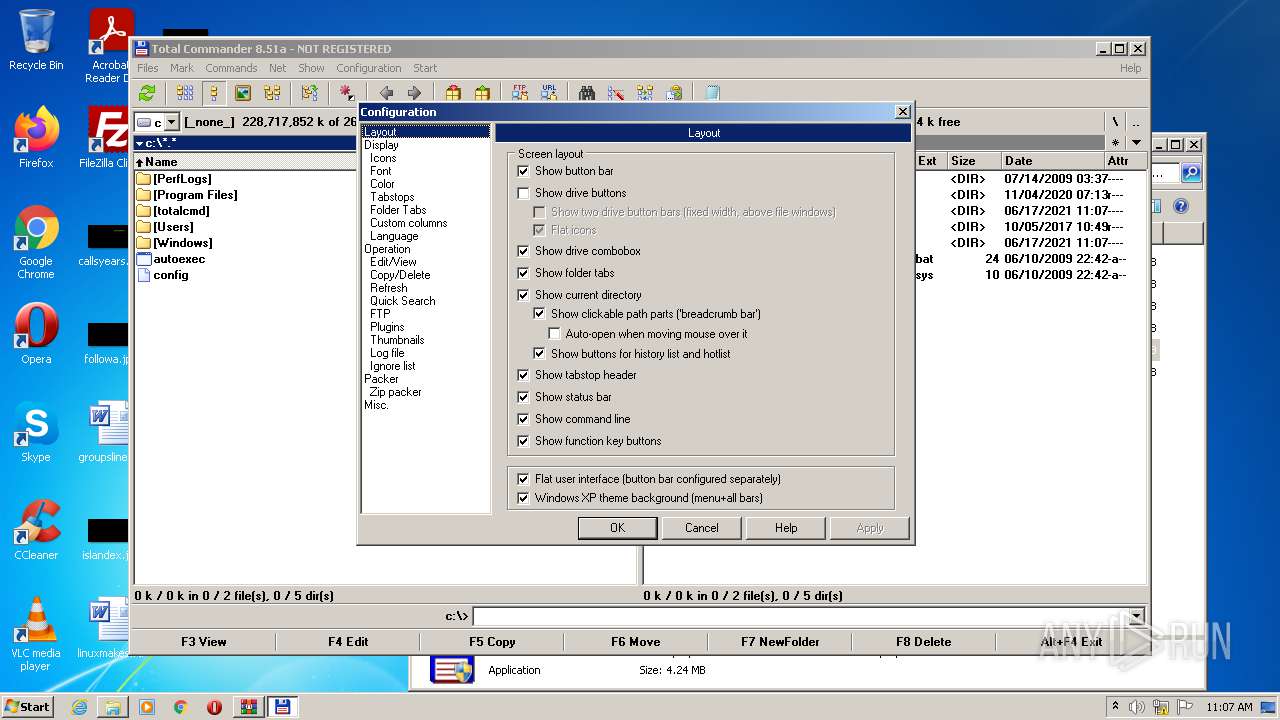Click the Total Commander floppy taskbar icon

coord(282,707)
